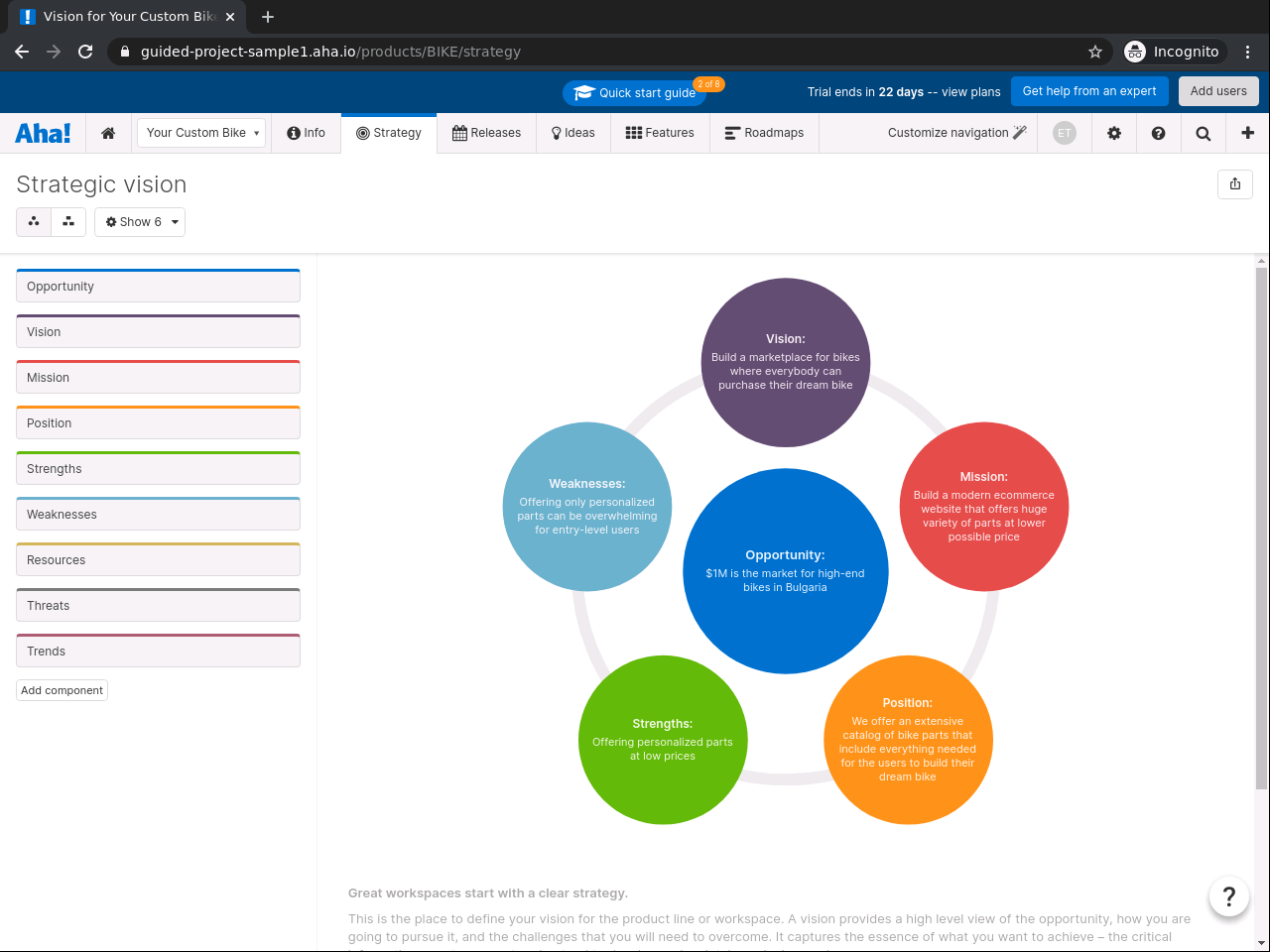Screen dimensions: 1270x952
Task: Open the Quick start guide
Action: (x=635, y=92)
